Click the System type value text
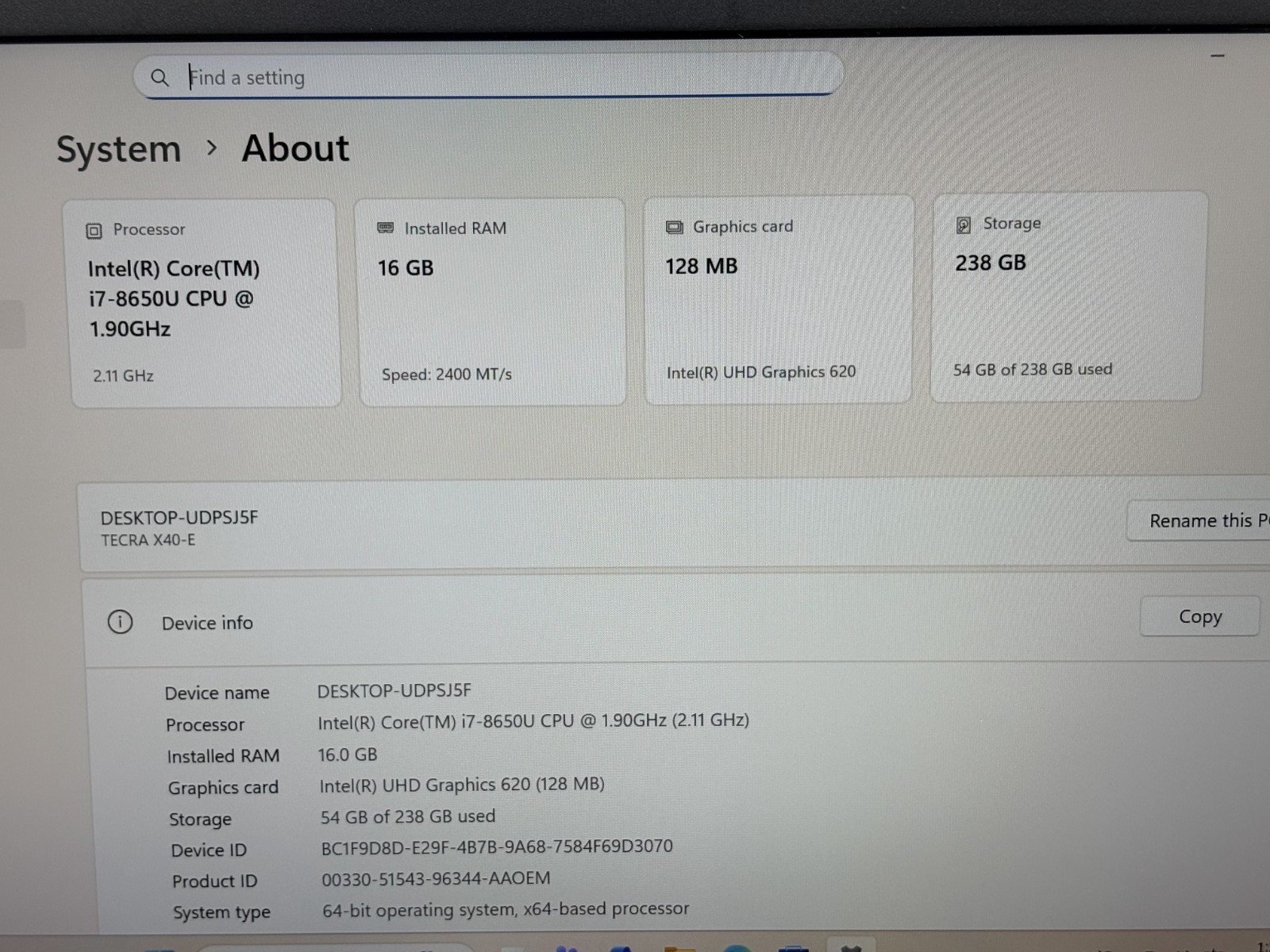 506,909
